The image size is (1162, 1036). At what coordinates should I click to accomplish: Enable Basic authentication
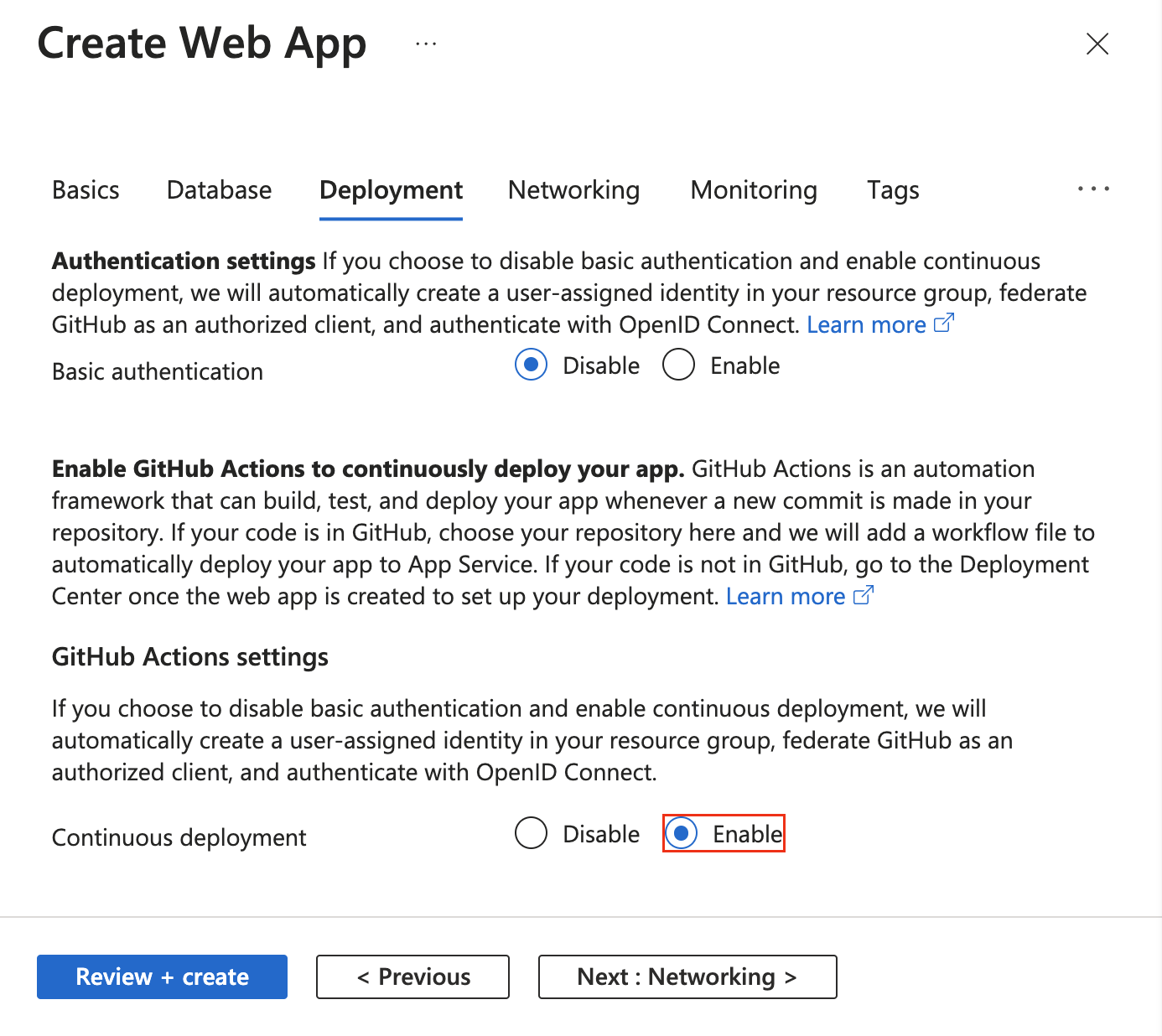click(678, 365)
